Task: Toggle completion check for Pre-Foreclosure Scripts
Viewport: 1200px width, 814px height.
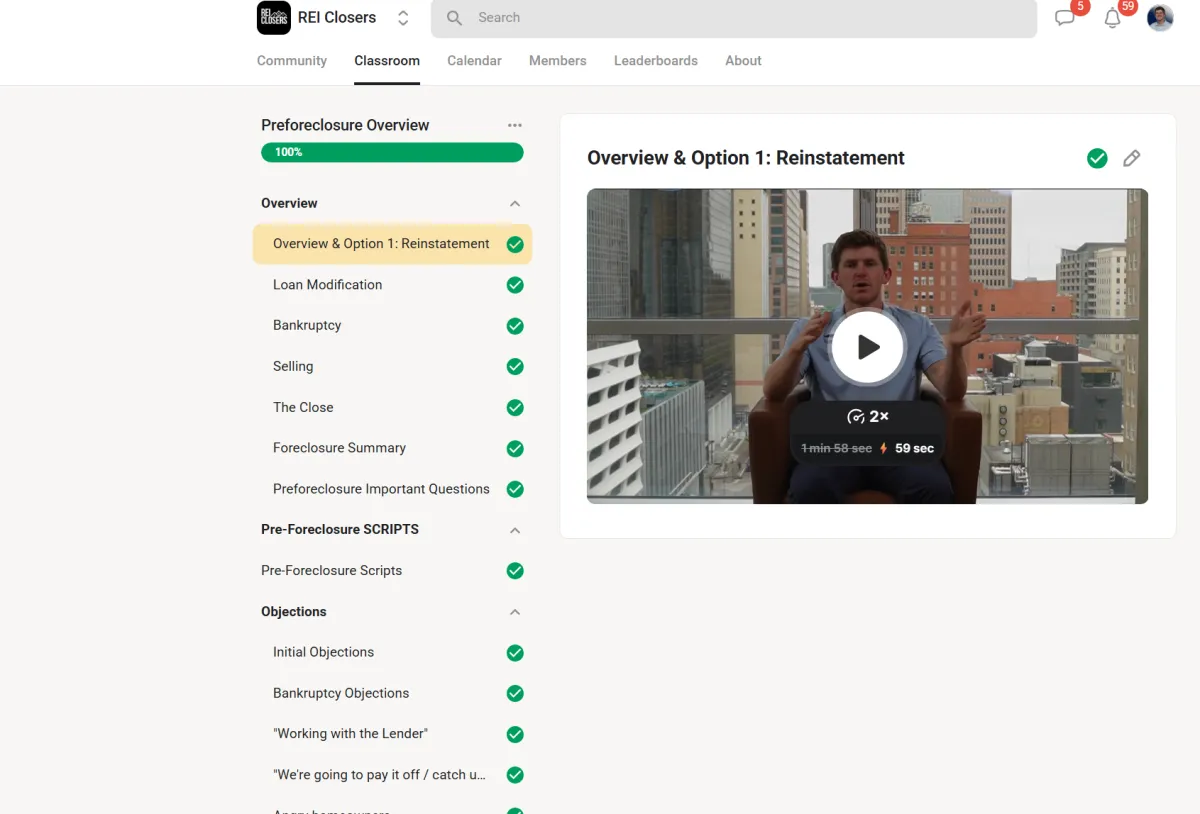Action: 515,571
